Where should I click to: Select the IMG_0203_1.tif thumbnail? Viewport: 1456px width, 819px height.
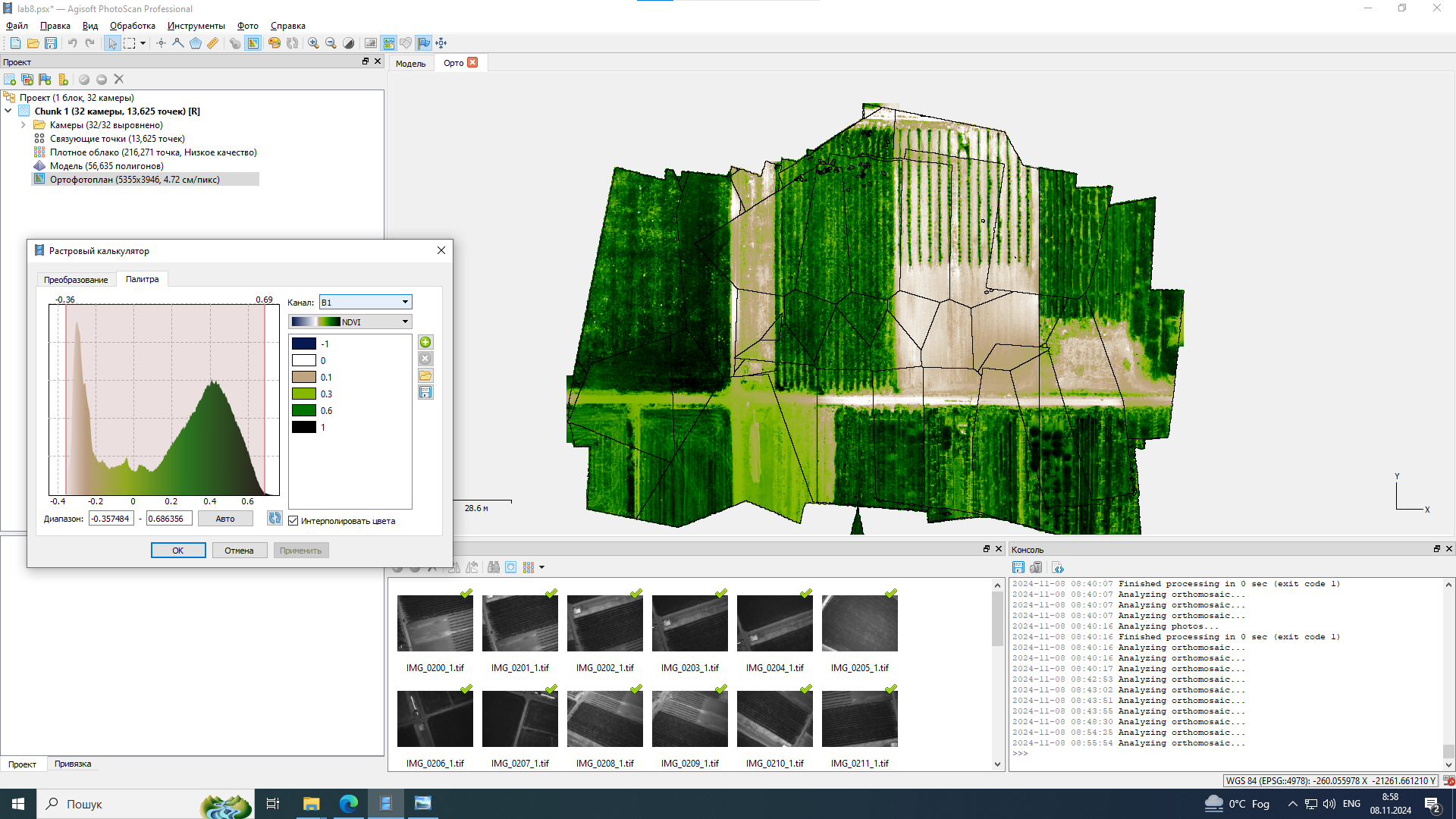point(689,623)
